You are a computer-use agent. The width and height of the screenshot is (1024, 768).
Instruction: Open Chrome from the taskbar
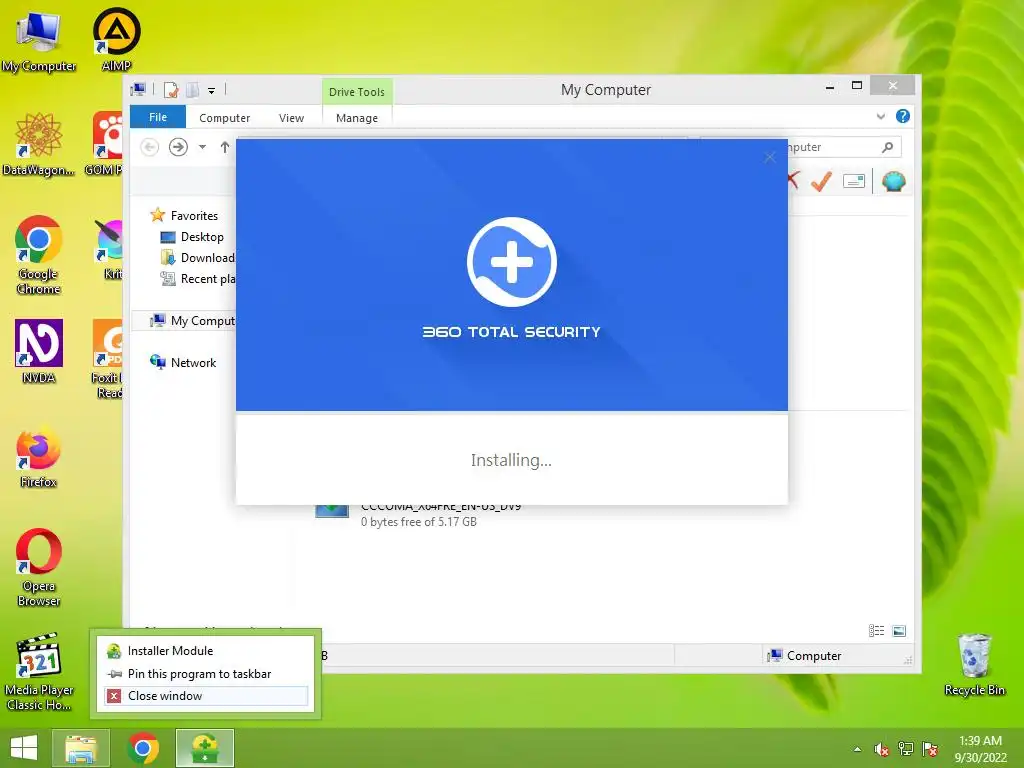tap(143, 748)
